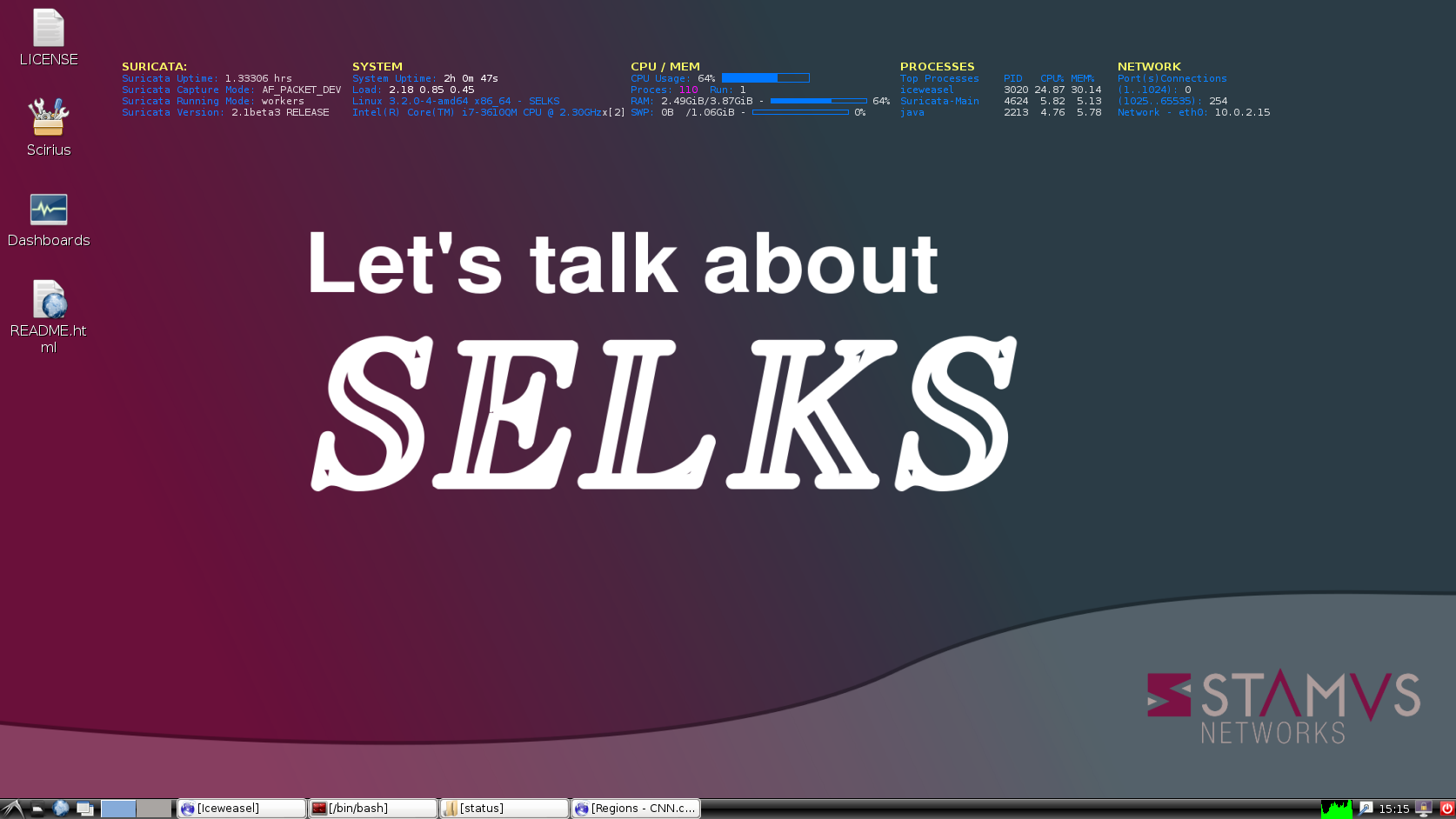This screenshot has height=819, width=1456.
Task: Open the network connection tray icon
Action: pyautogui.click(x=1366, y=809)
